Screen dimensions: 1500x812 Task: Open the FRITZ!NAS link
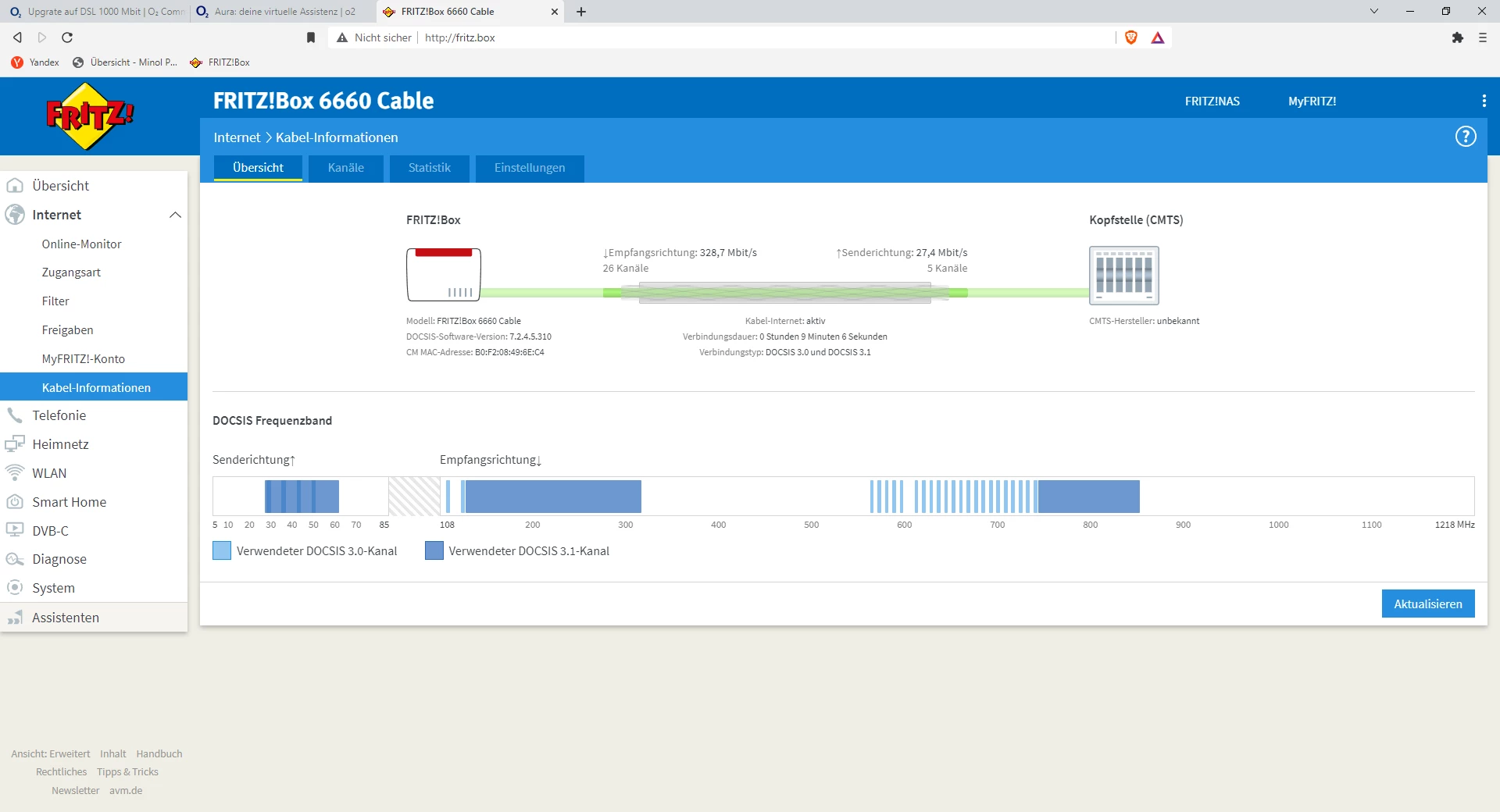(x=1212, y=101)
